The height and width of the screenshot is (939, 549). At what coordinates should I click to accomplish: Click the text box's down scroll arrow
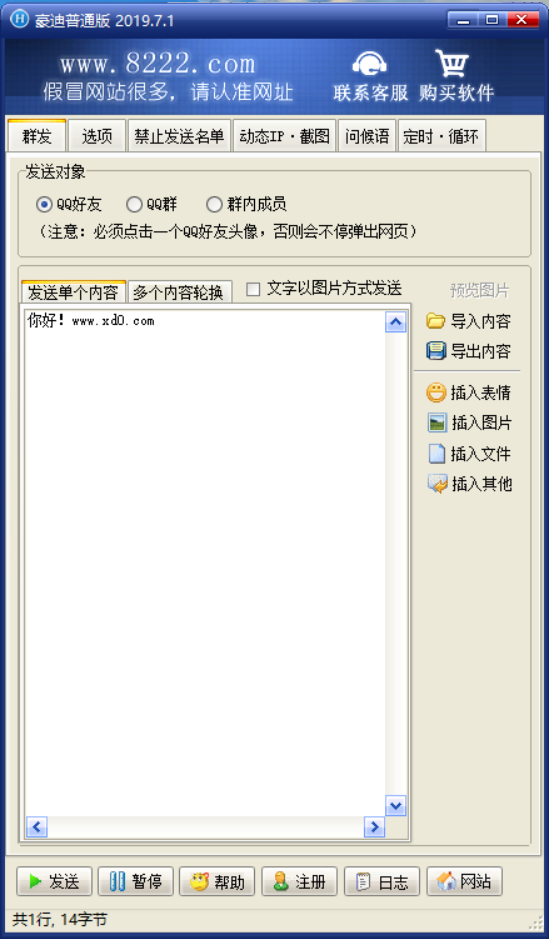tap(395, 805)
